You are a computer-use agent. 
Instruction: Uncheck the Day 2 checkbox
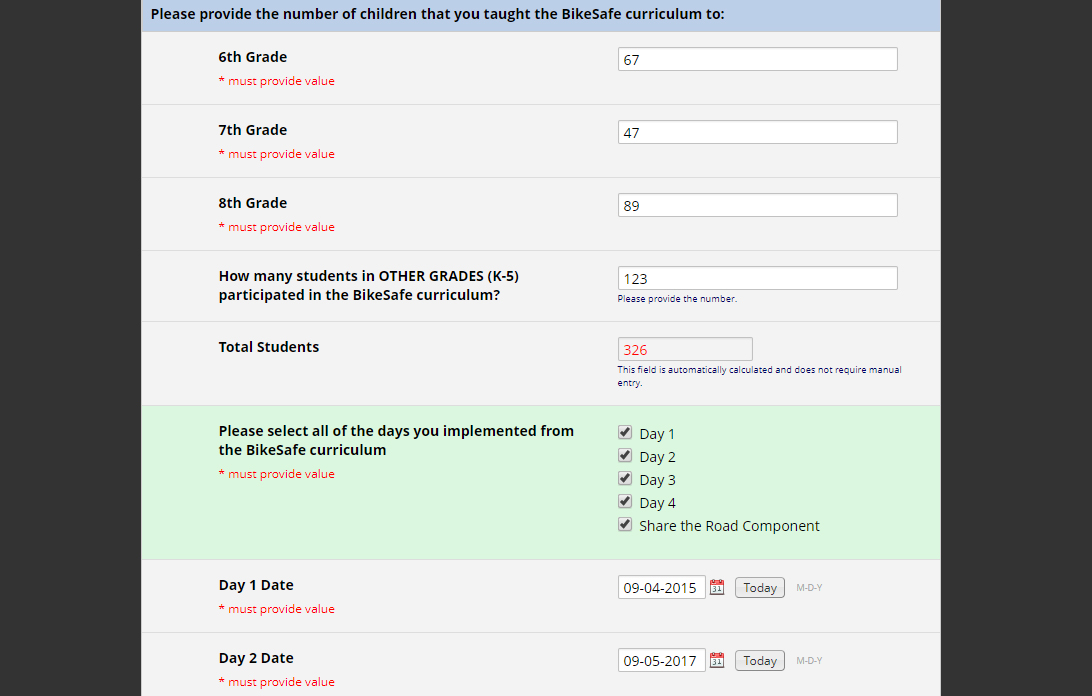[x=625, y=456]
